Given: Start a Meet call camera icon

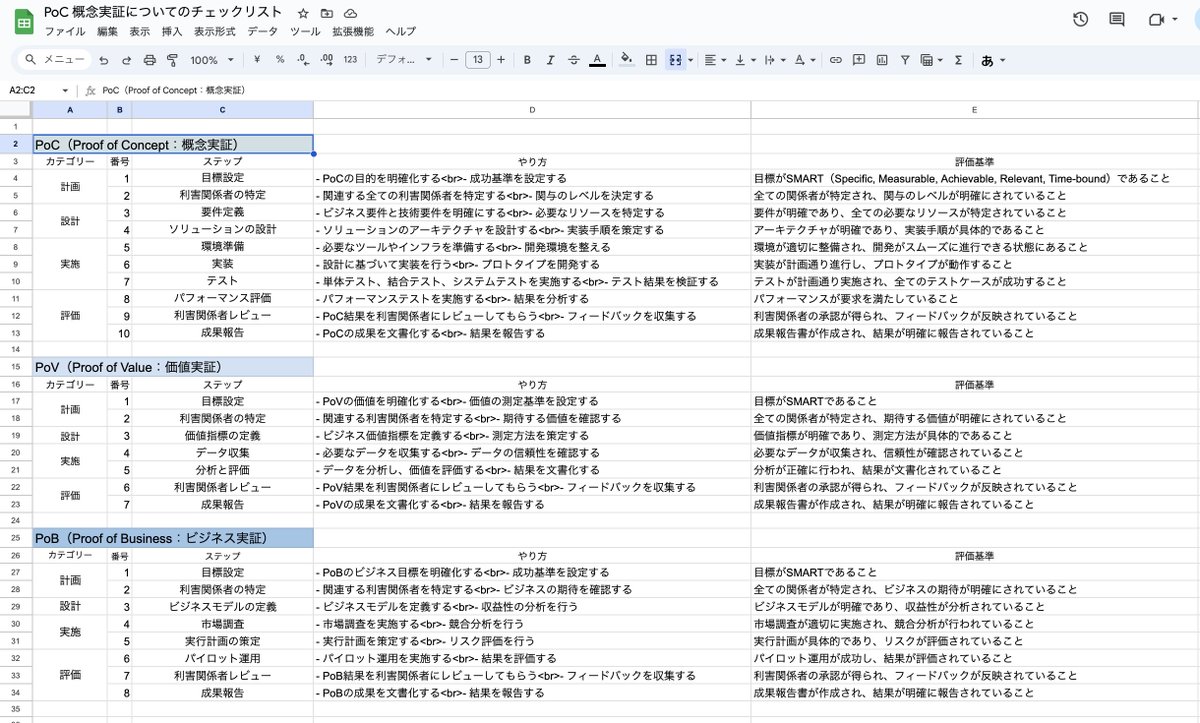Looking at the screenshot, I should [1158, 20].
